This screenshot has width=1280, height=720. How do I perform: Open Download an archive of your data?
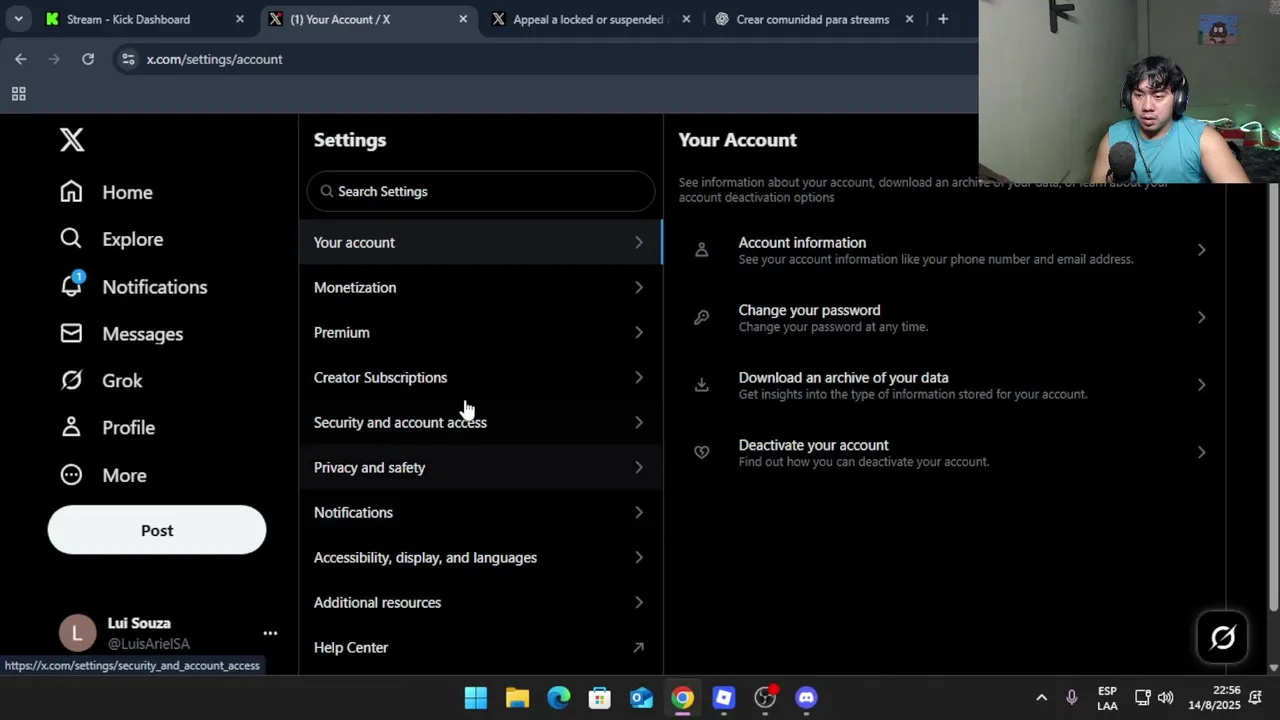click(843, 378)
